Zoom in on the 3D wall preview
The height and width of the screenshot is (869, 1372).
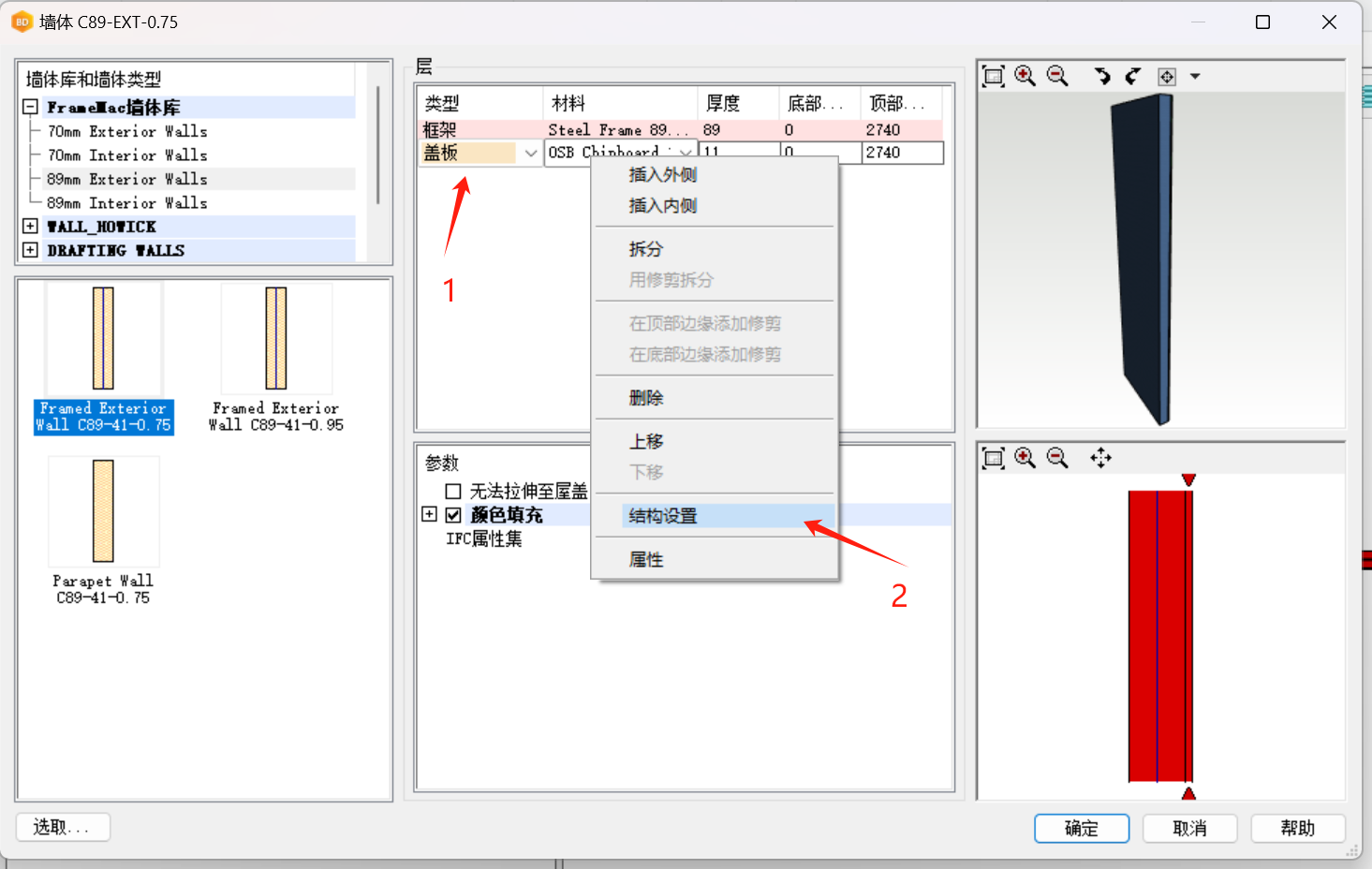1025,76
